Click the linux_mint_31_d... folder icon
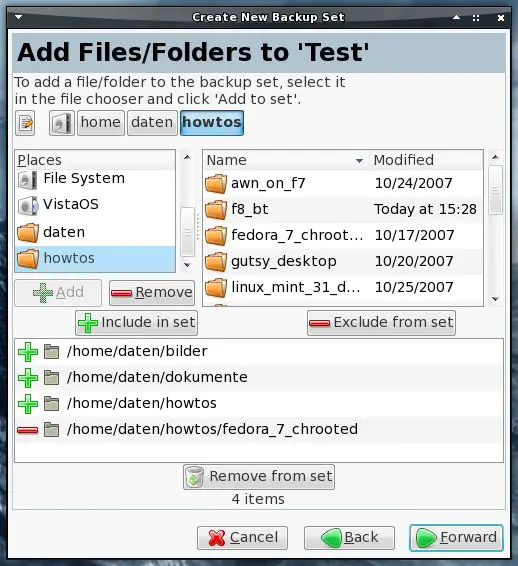This screenshot has height=566, width=518. tap(216, 288)
